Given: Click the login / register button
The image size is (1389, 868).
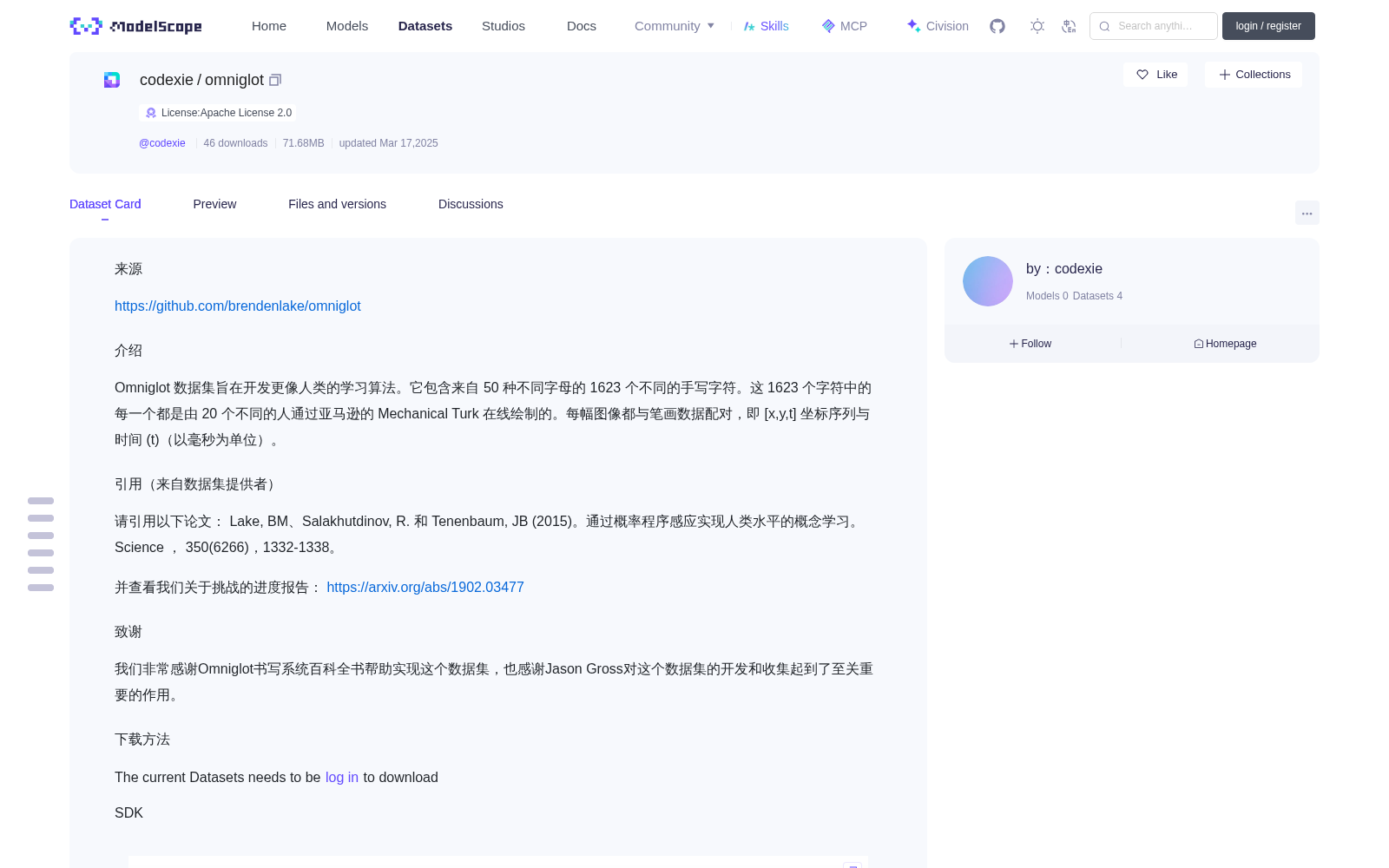Looking at the screenshot, I should pos(1268,26).
